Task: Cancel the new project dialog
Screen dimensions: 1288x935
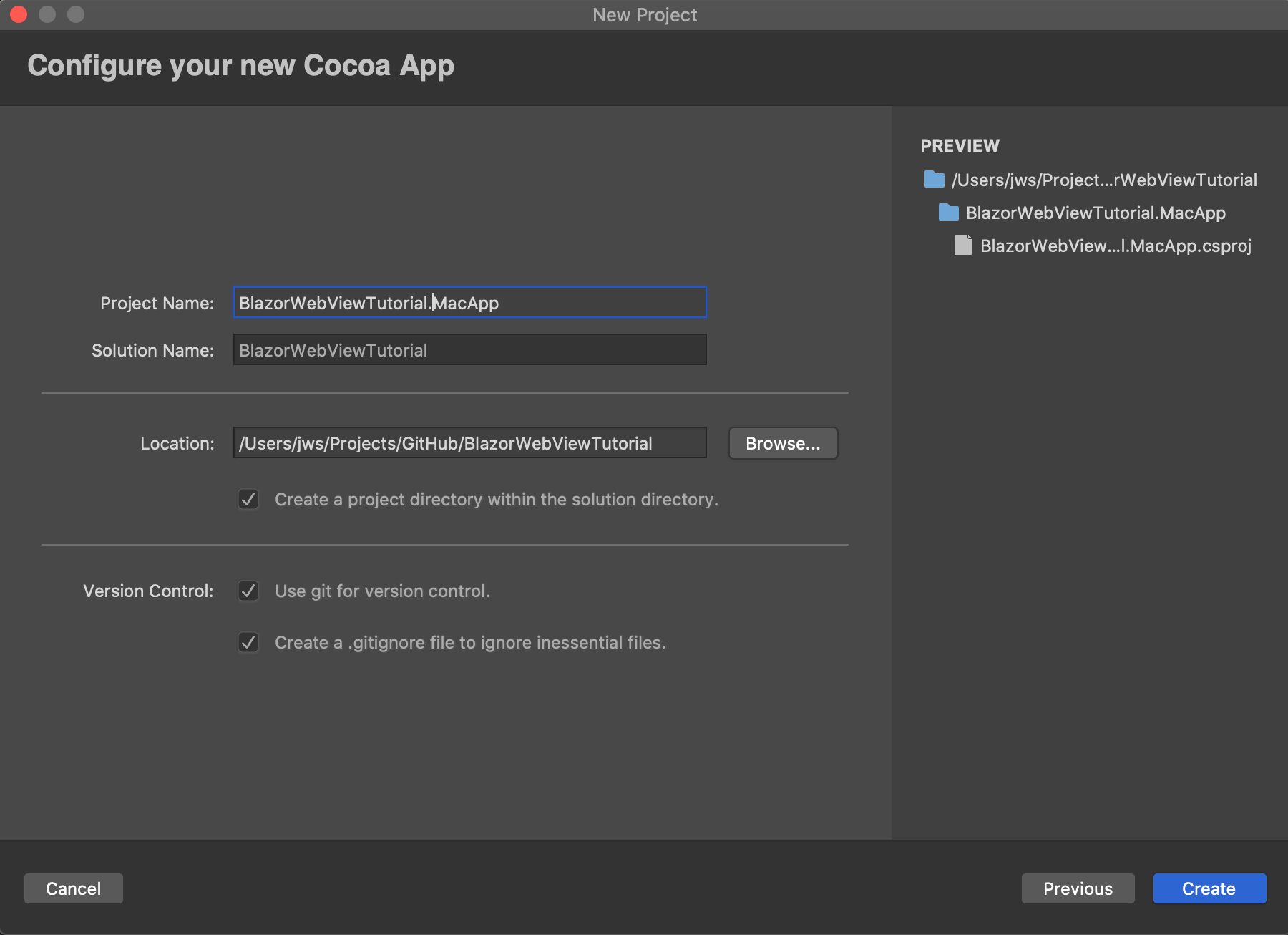Action: click(74, 888)
